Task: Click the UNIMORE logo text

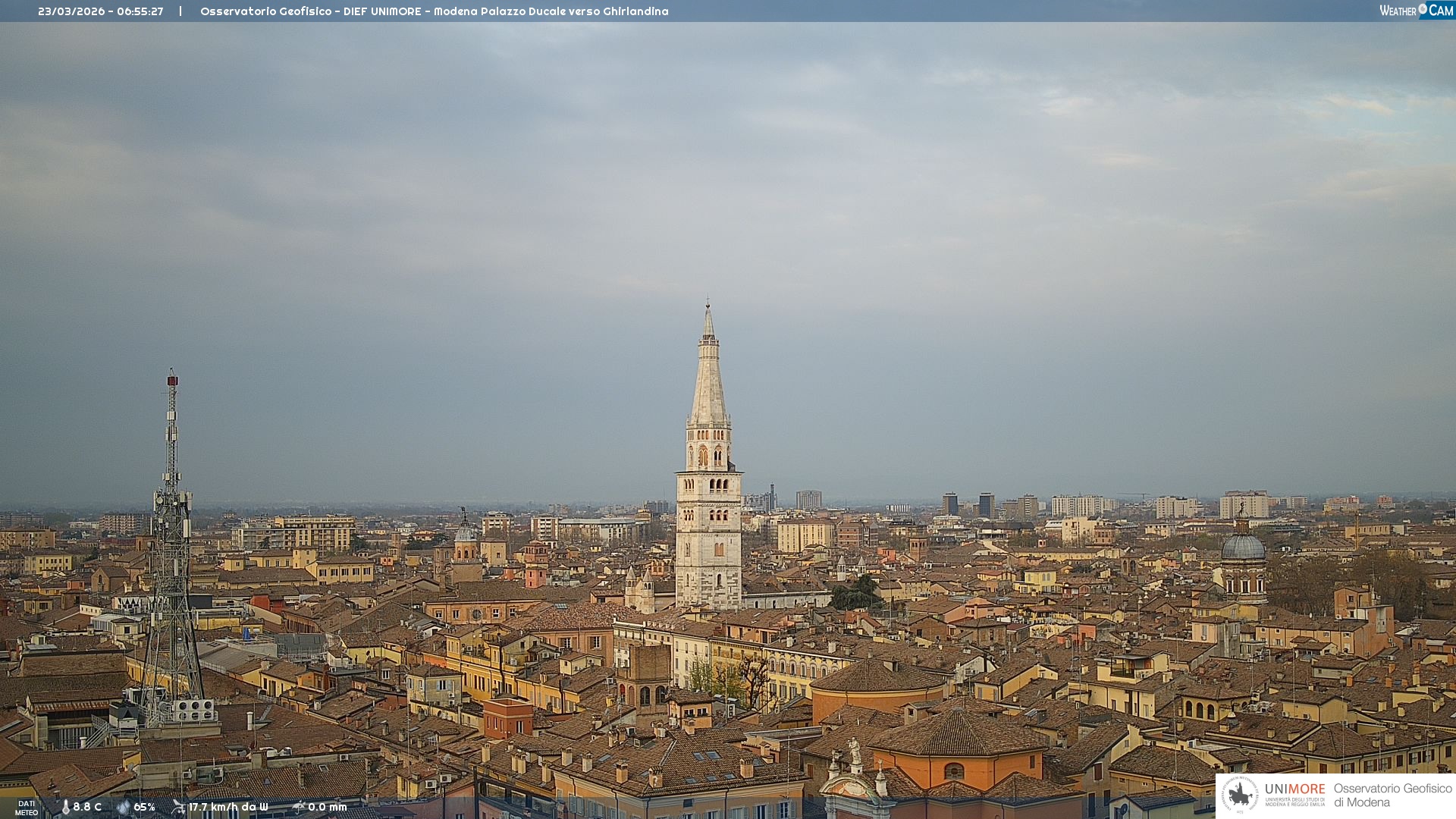Action: (1294, 789)
